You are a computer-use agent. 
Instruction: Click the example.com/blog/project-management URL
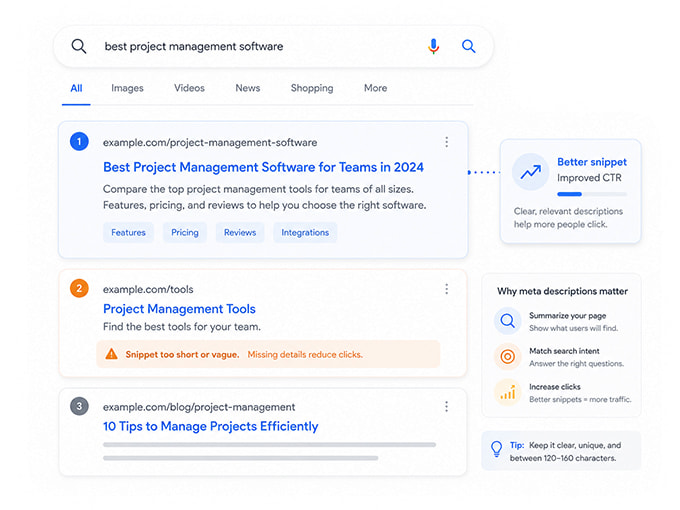(199, 407)
